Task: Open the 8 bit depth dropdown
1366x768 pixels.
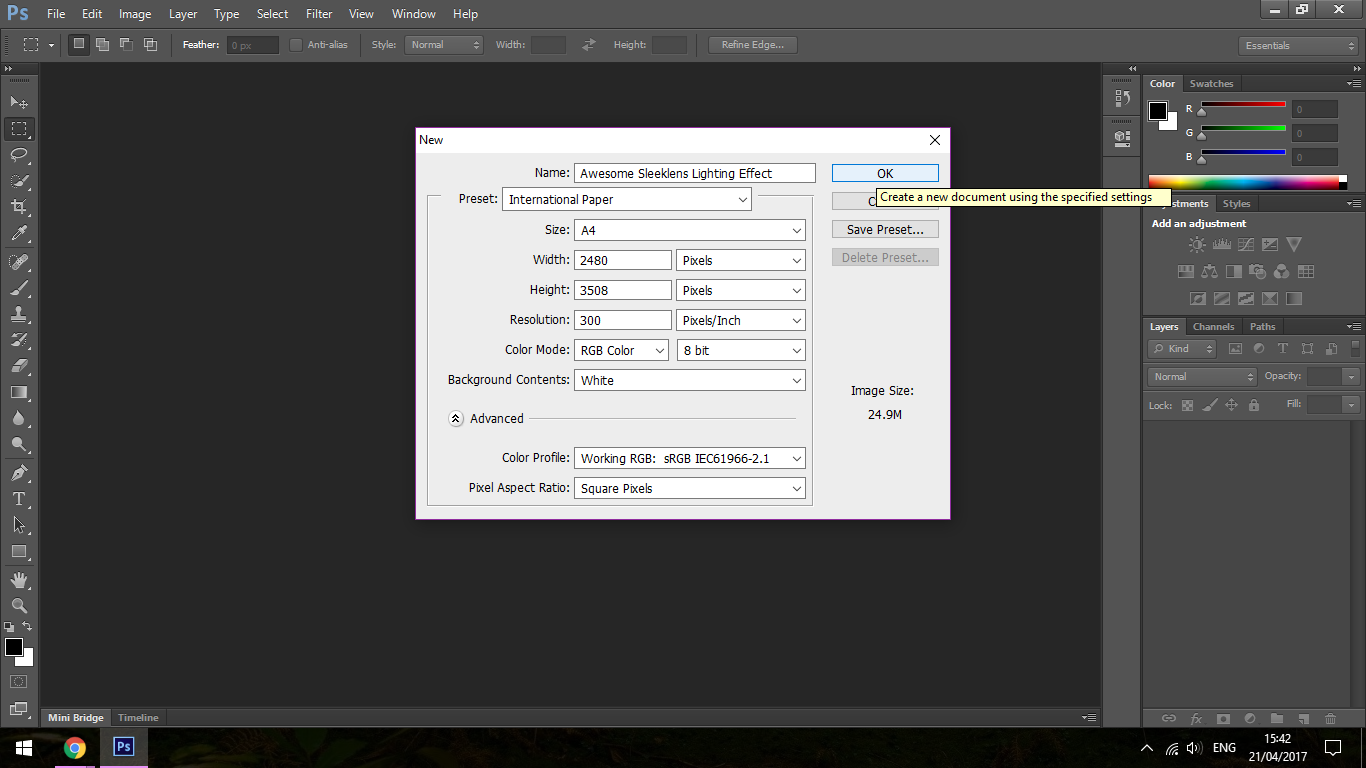Action: click(741, 350)
